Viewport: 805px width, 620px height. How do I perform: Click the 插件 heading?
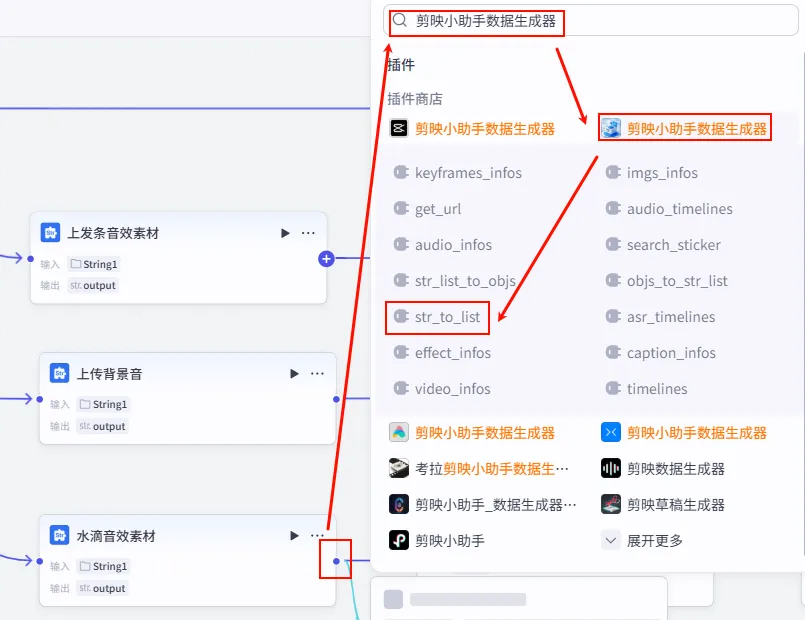coord(401,65)
